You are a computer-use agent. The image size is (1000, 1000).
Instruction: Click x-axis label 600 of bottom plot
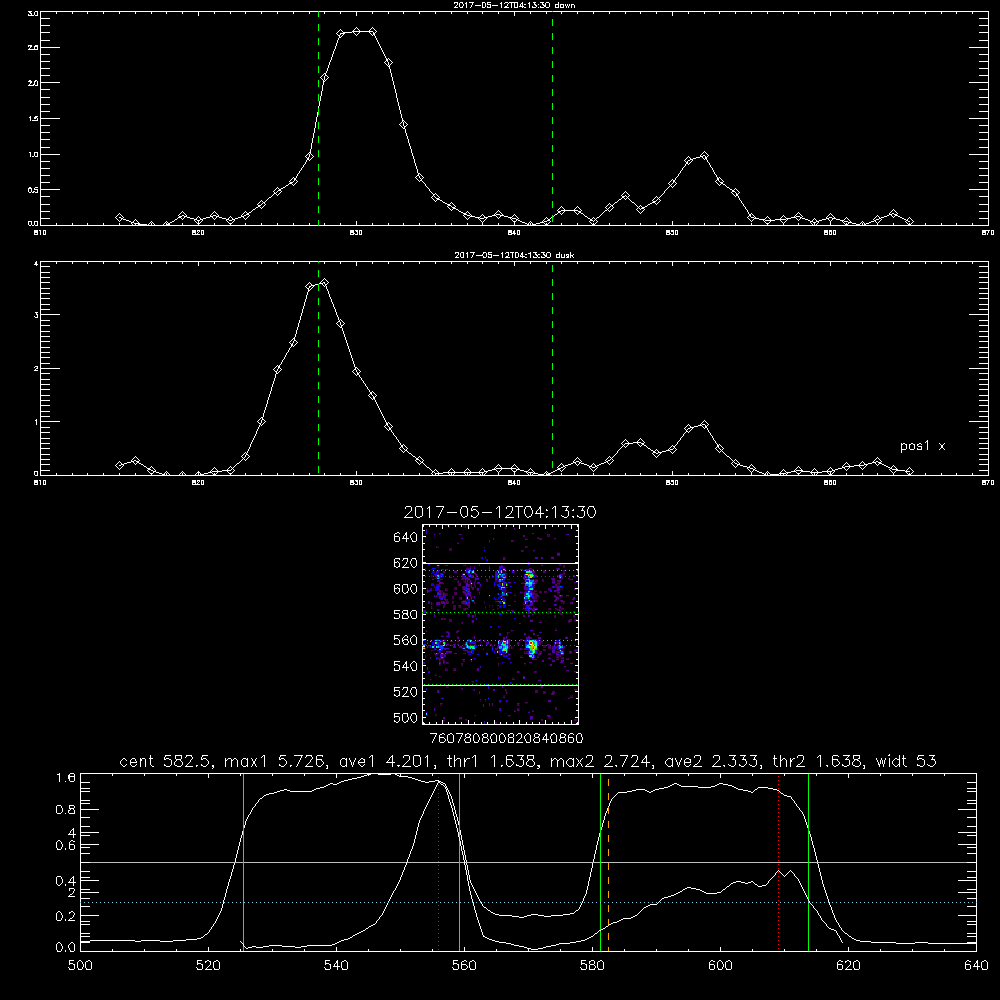pyautogui.click(x=721, y=966)
